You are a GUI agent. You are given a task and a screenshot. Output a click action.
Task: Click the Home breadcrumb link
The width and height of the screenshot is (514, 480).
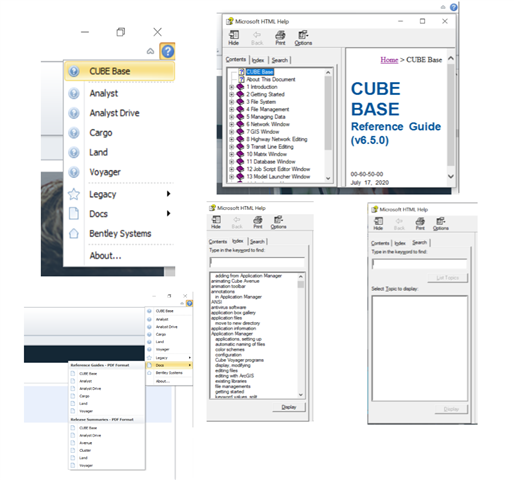[389, 60]
